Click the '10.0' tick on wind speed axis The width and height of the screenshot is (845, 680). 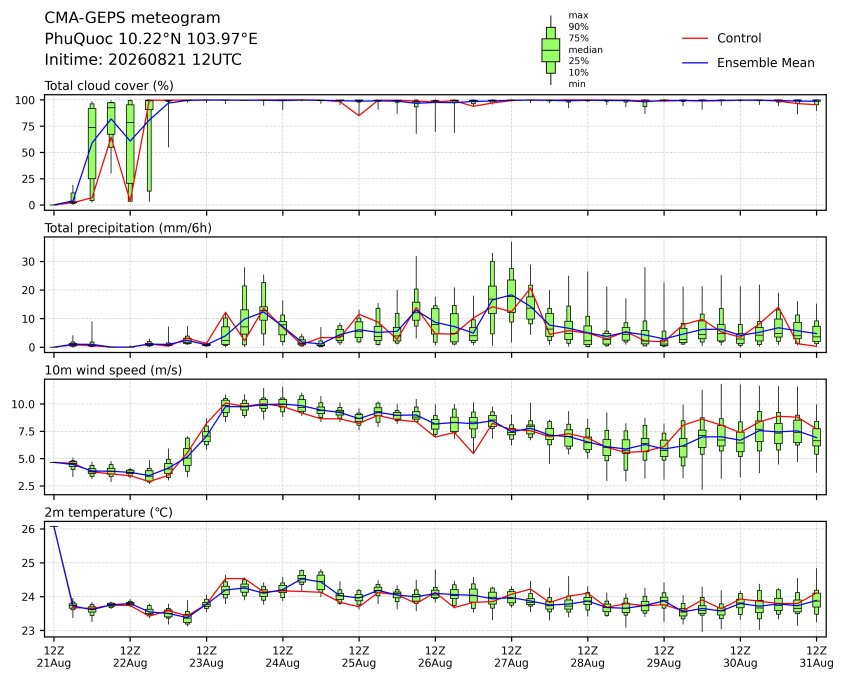pyautogui.click(x=24, y=404)
